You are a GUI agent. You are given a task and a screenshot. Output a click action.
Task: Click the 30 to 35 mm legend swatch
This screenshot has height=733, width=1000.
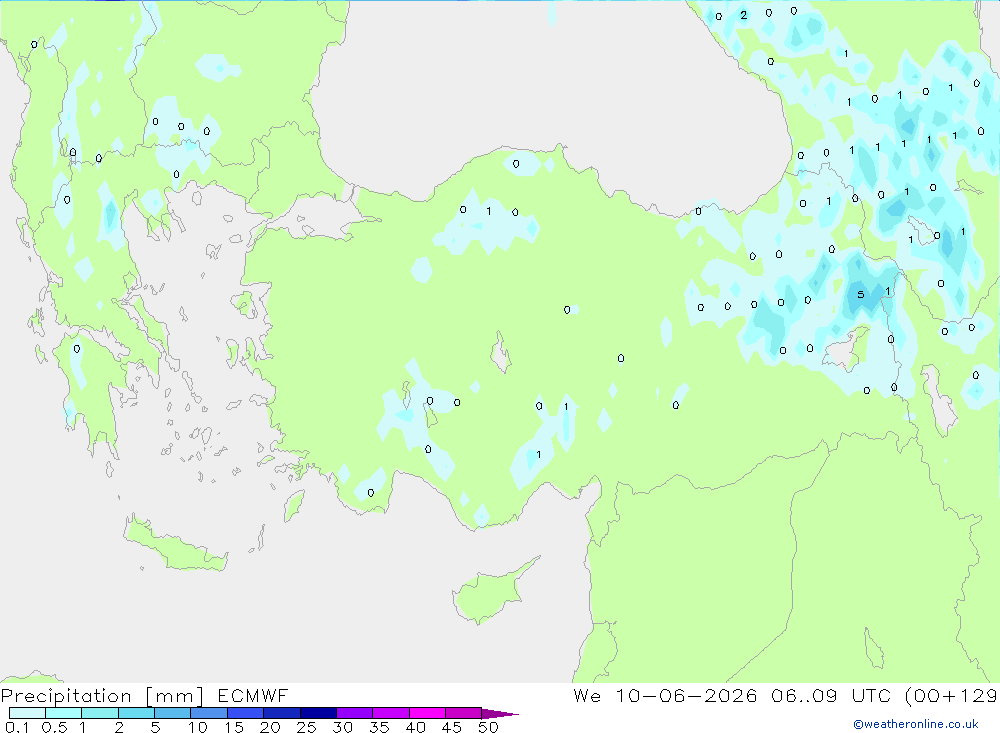[355, 713]
